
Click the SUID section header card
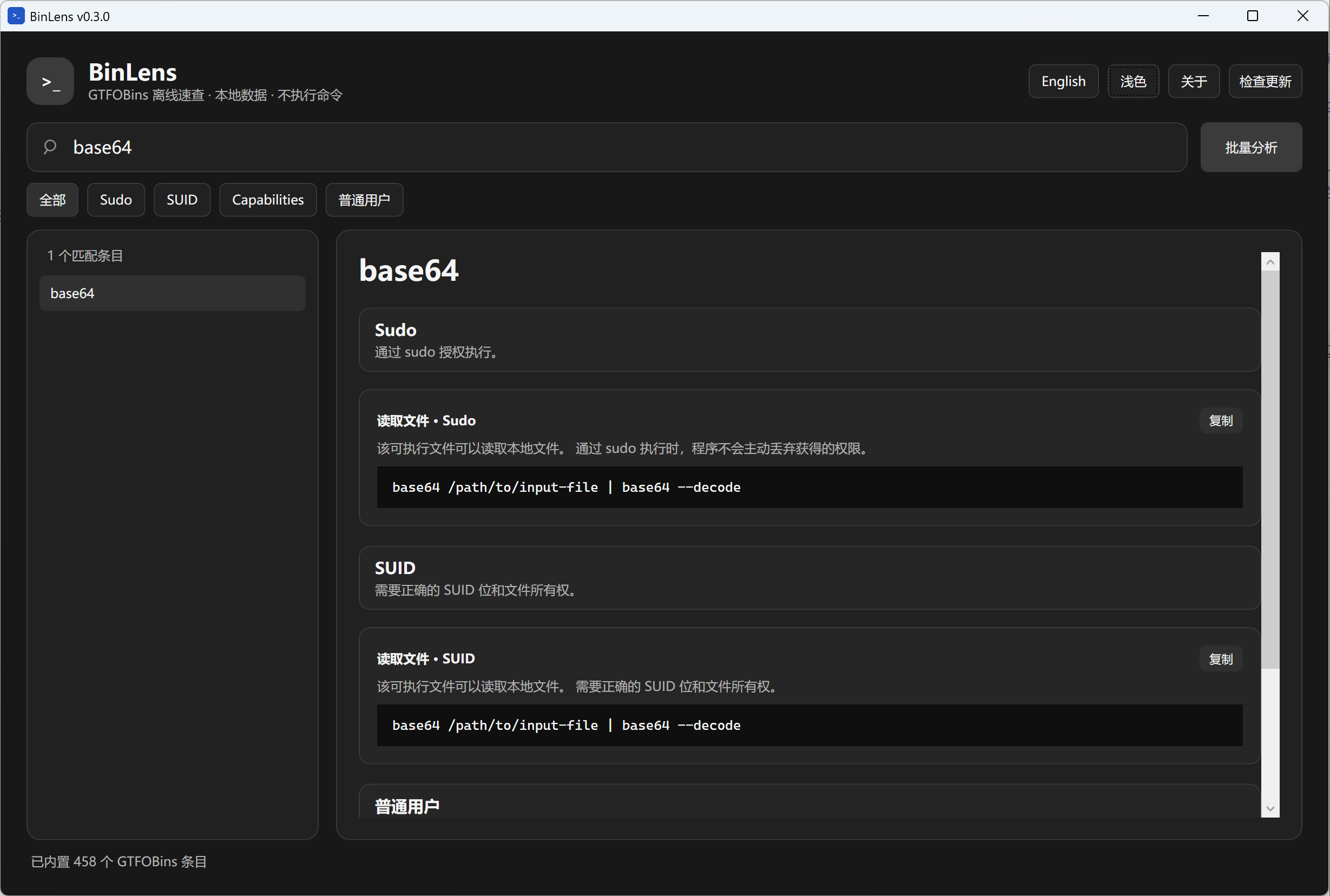coord(809,578)
